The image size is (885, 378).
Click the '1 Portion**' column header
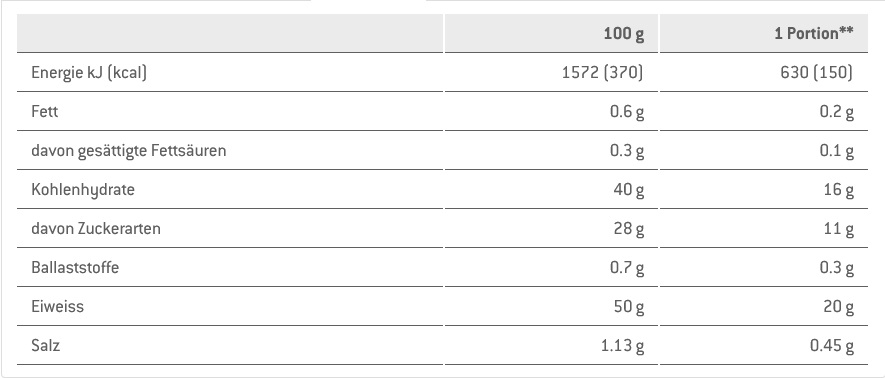pos(813,34)
